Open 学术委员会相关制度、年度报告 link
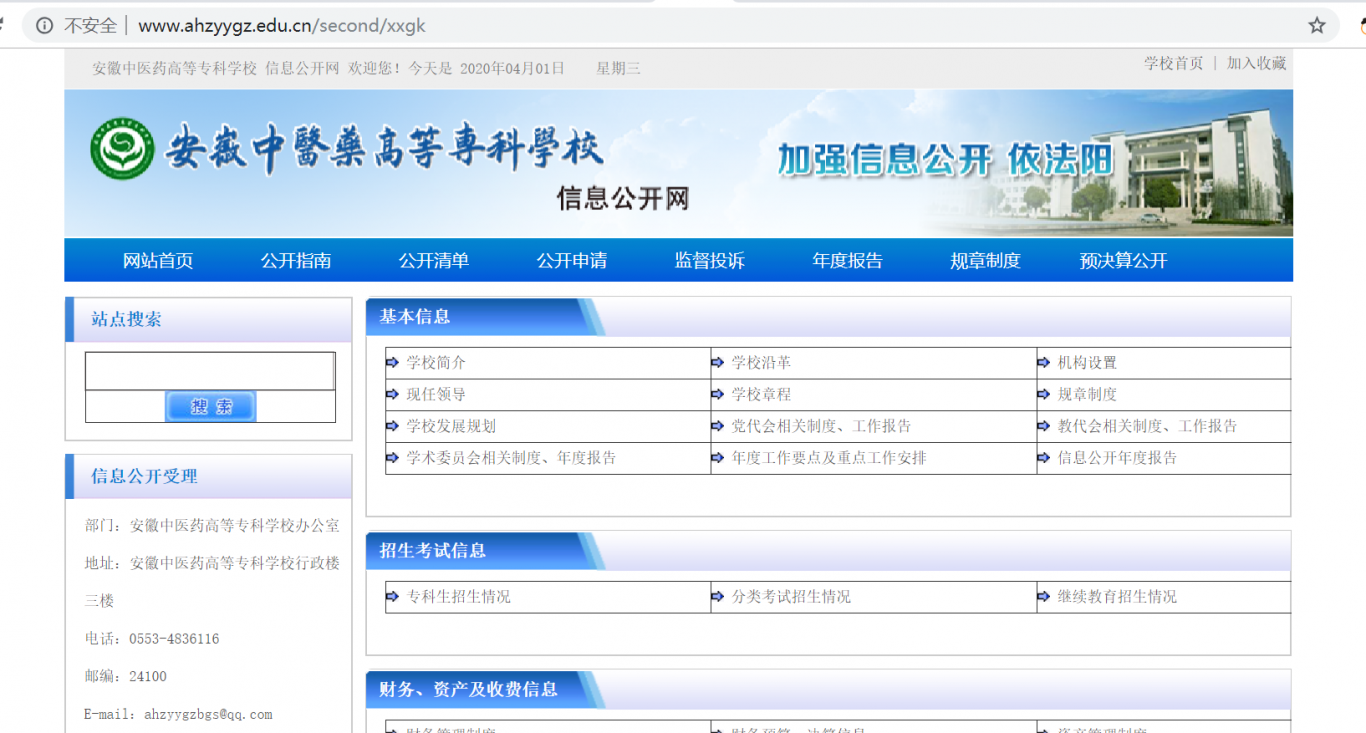The height and width of the screenshot is (733, 1366). coord(511,459)
